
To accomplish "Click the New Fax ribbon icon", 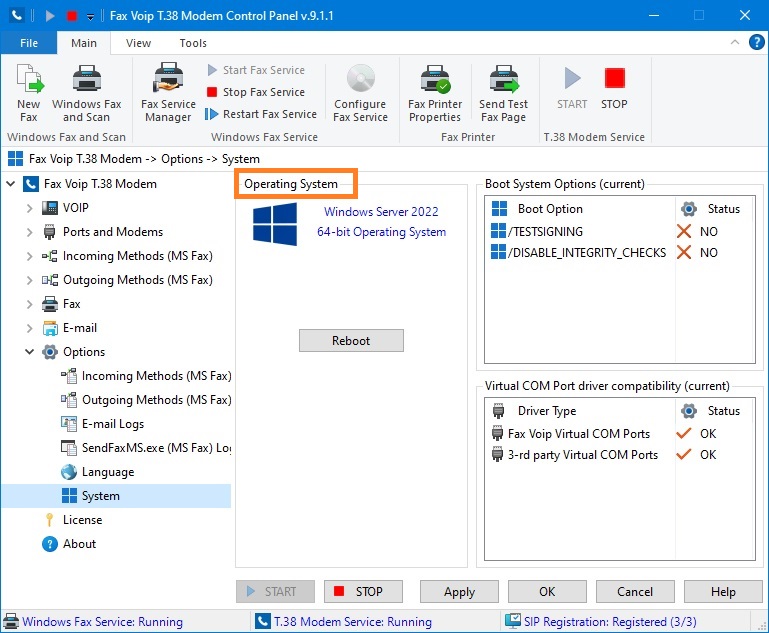I will point(29,93).
